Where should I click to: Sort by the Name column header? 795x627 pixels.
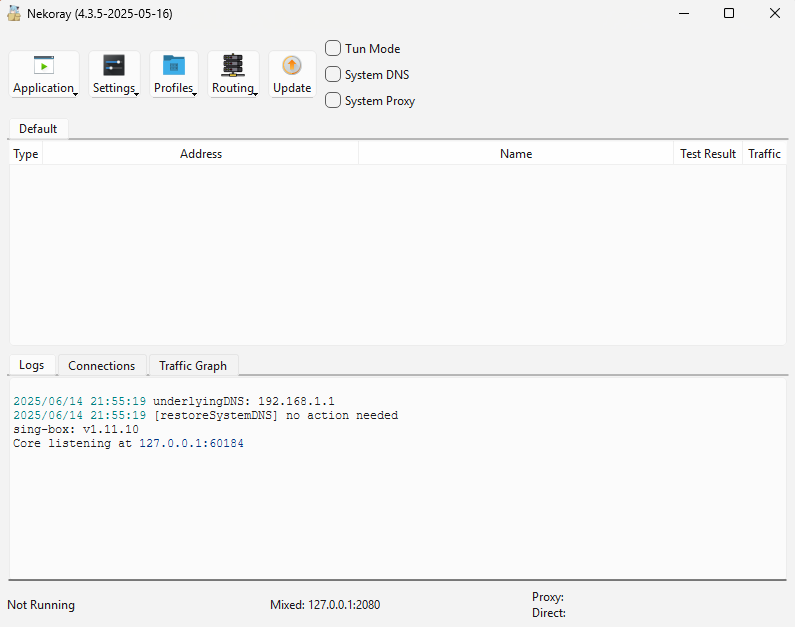[516, 154]
